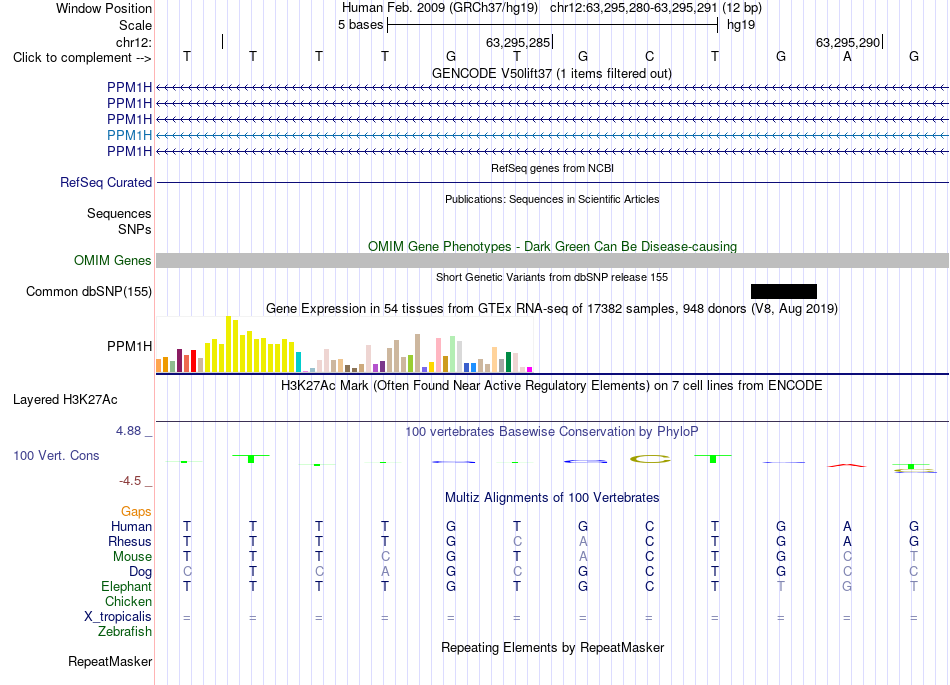Click the black dbSNP variant block

point(783,291)
